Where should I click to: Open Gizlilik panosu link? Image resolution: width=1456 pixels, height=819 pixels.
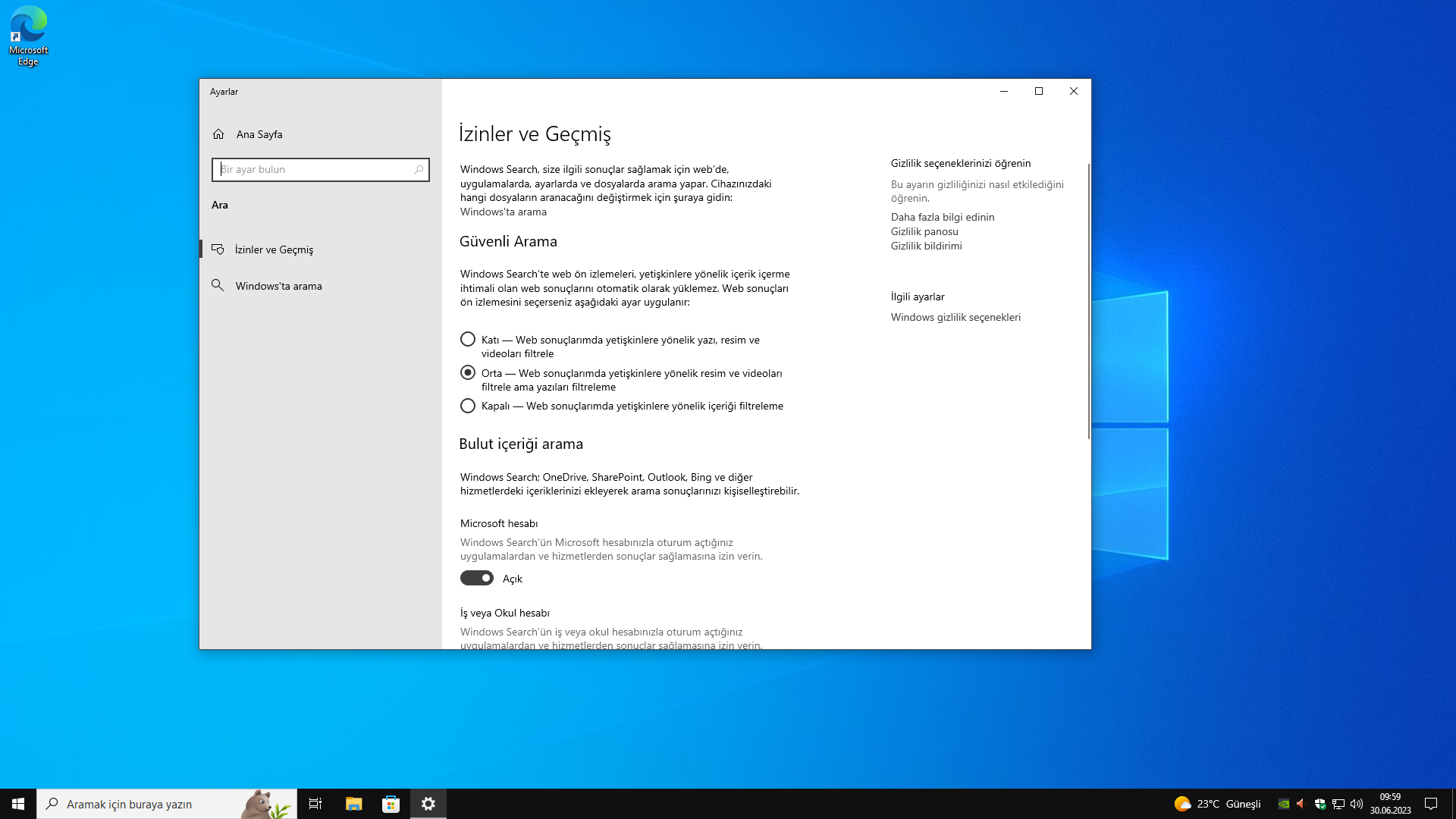(924, 231)
